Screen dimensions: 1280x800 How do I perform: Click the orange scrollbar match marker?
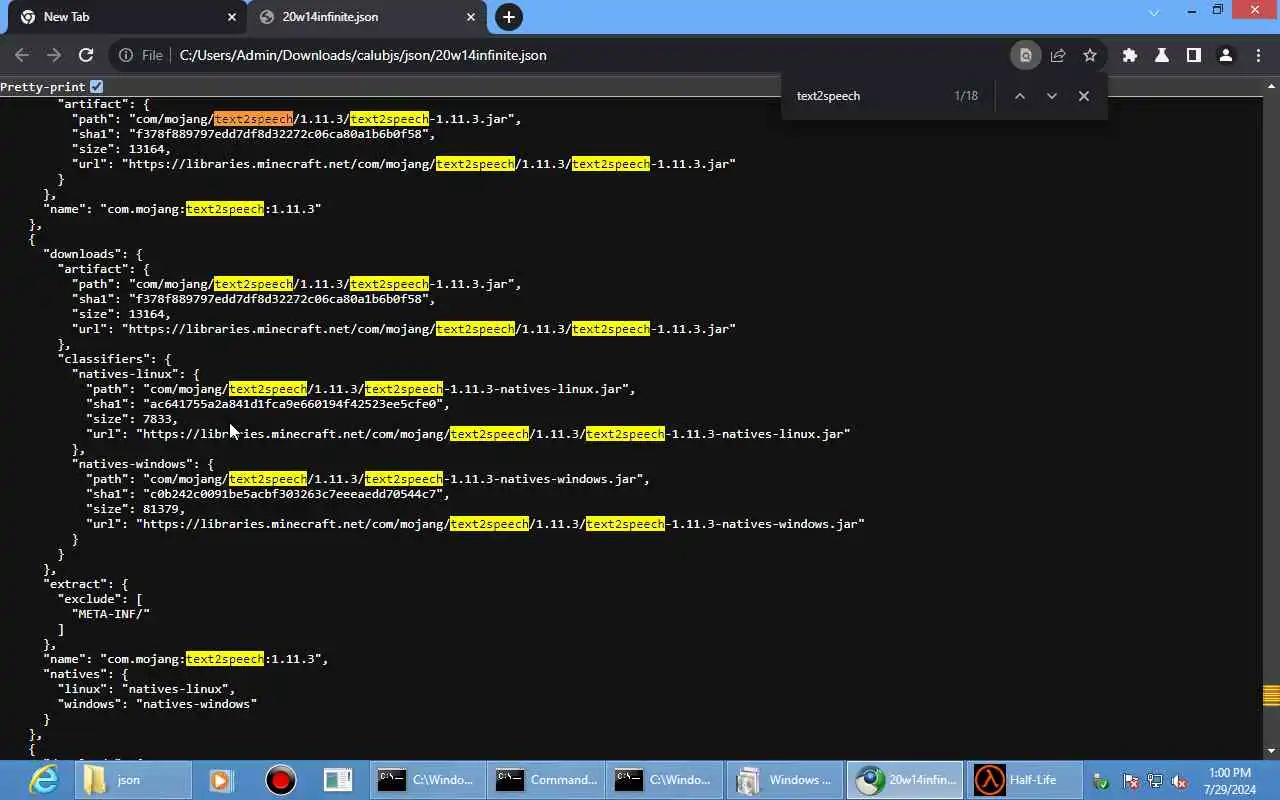pos(1272,695)
